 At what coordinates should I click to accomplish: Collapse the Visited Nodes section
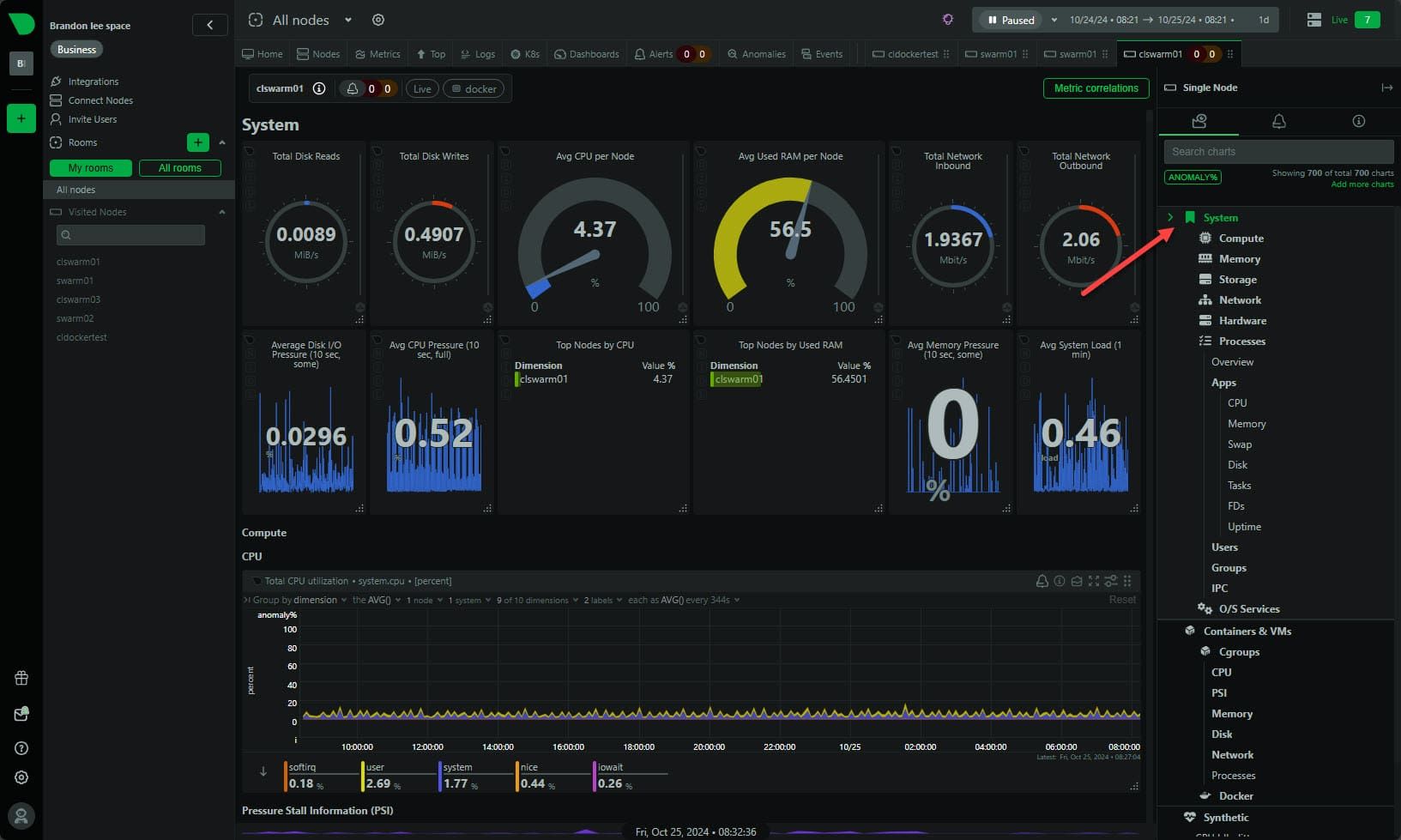coord(222,212)
